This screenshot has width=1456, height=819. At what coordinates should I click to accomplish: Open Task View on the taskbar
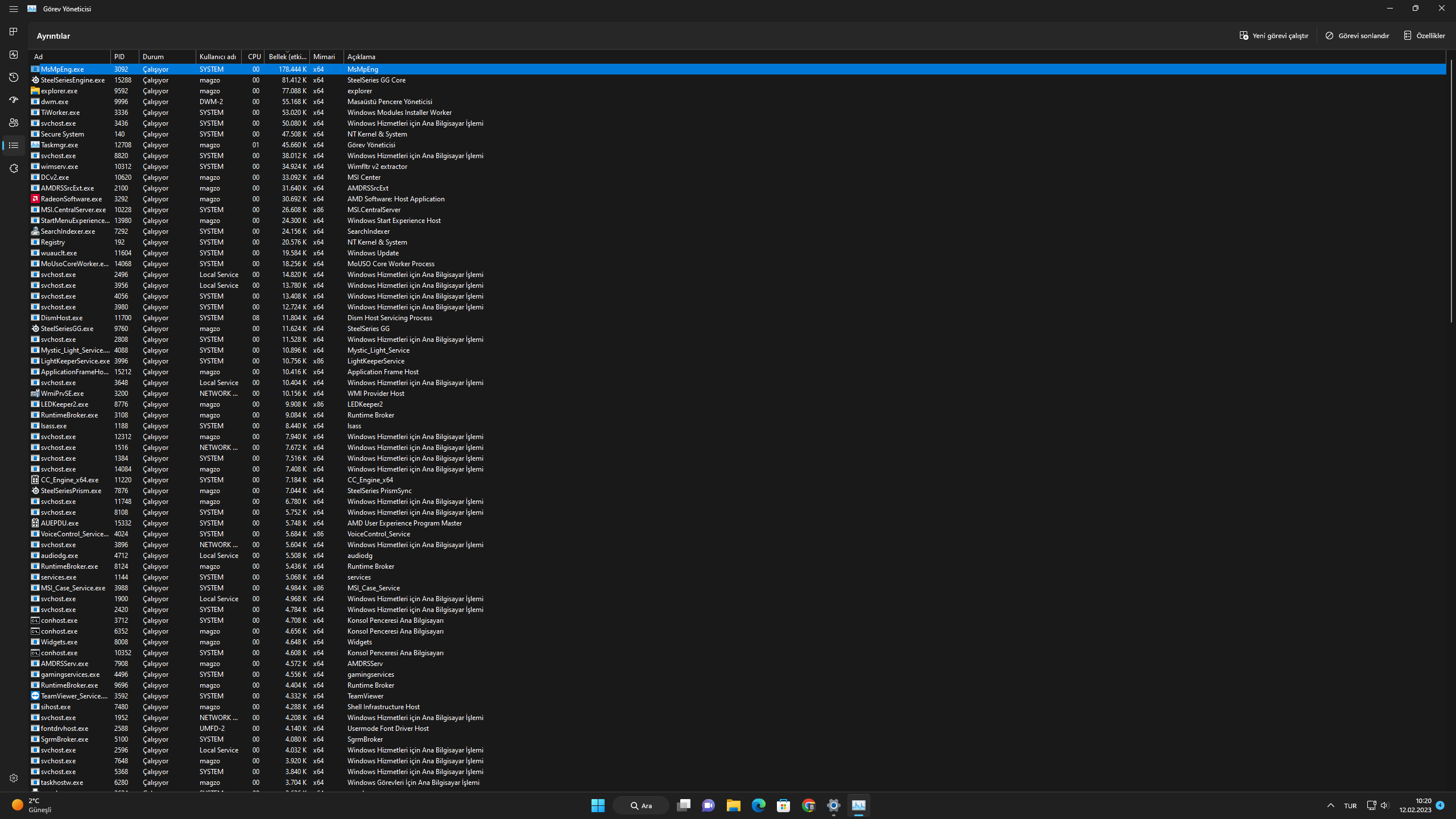tap(684, 805)
